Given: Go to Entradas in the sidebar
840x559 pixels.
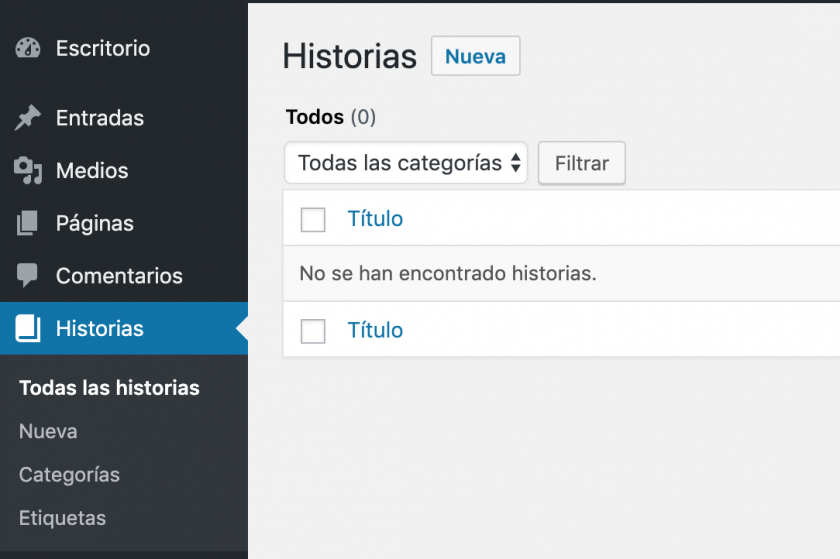Looking at the screenshot, I should tap(100, 118).
